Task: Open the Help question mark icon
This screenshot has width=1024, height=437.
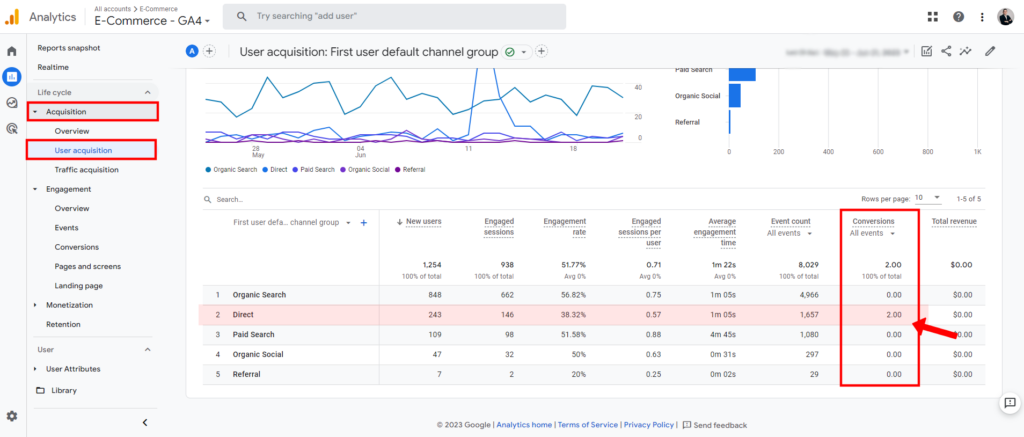Action: pyautogui.click(x=959, y=17)
